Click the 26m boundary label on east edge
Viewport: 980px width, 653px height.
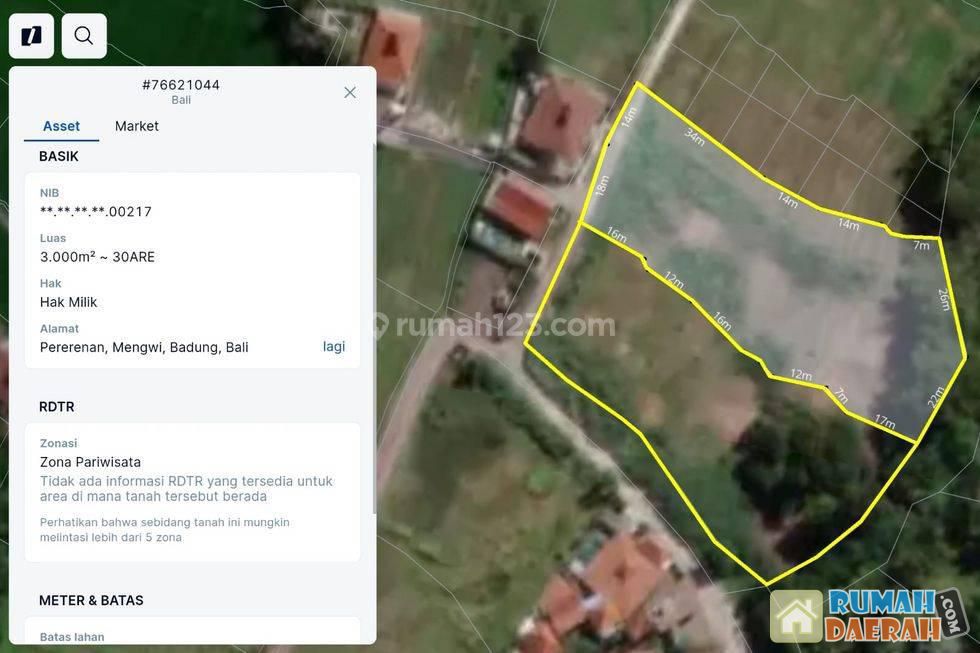(x=943, y=299)
